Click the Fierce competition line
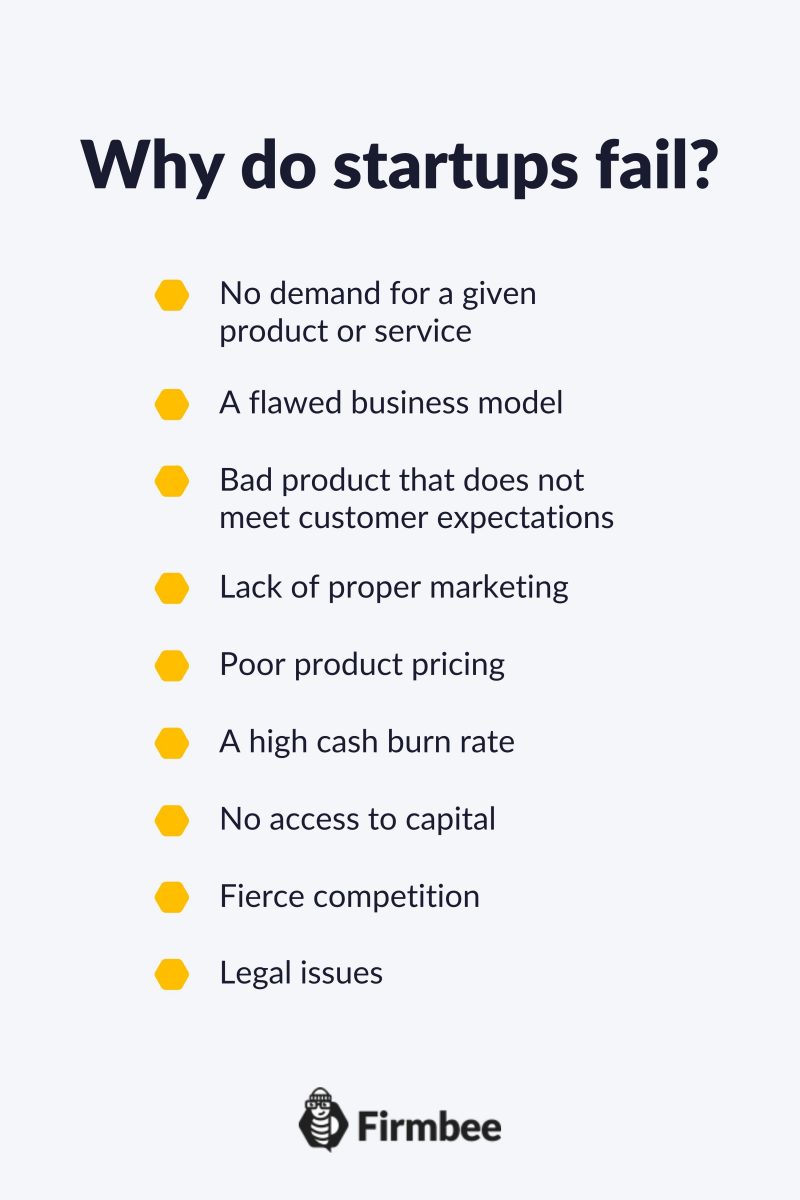Viewport: 800px width, 1200px height. point(350,897)
